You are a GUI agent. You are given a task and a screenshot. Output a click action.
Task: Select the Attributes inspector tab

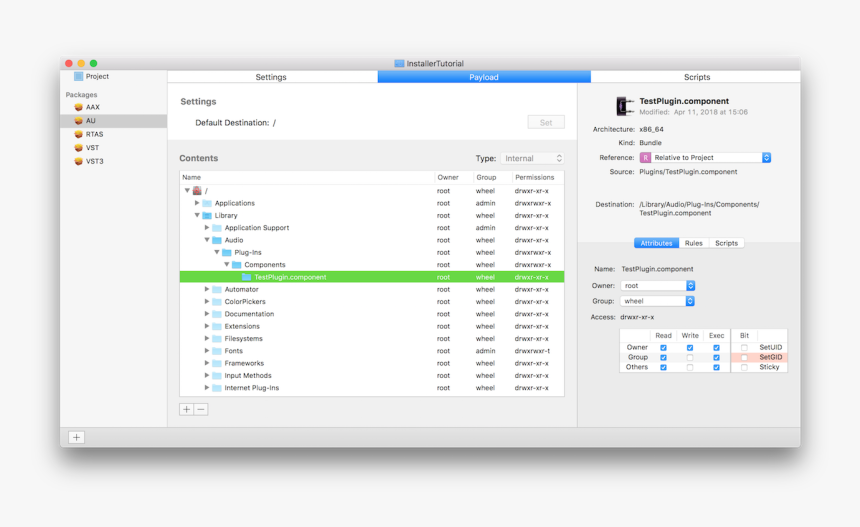pyautogui.click(x=656, y=243)
